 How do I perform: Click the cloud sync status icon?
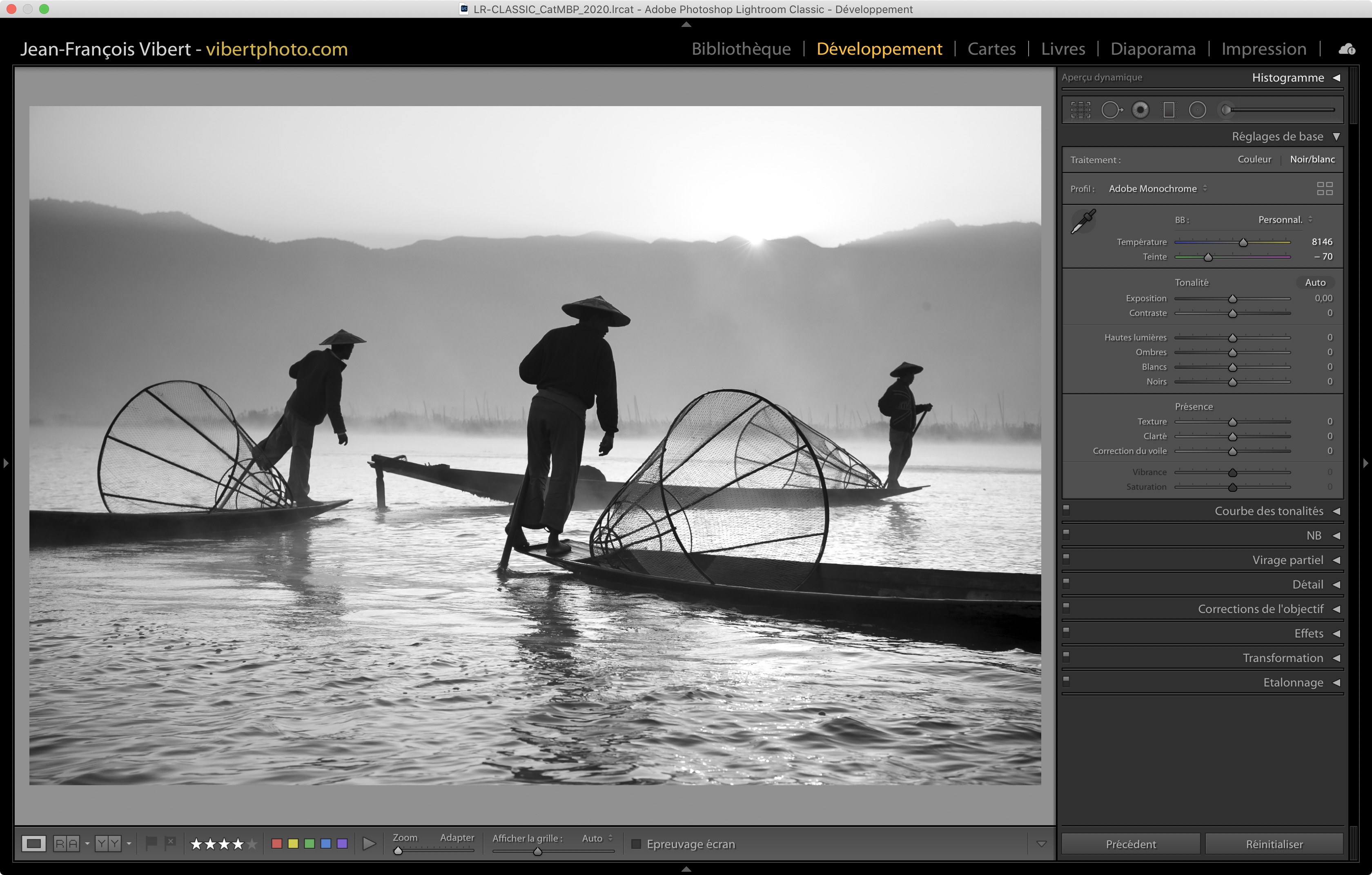click(1347, 49)
